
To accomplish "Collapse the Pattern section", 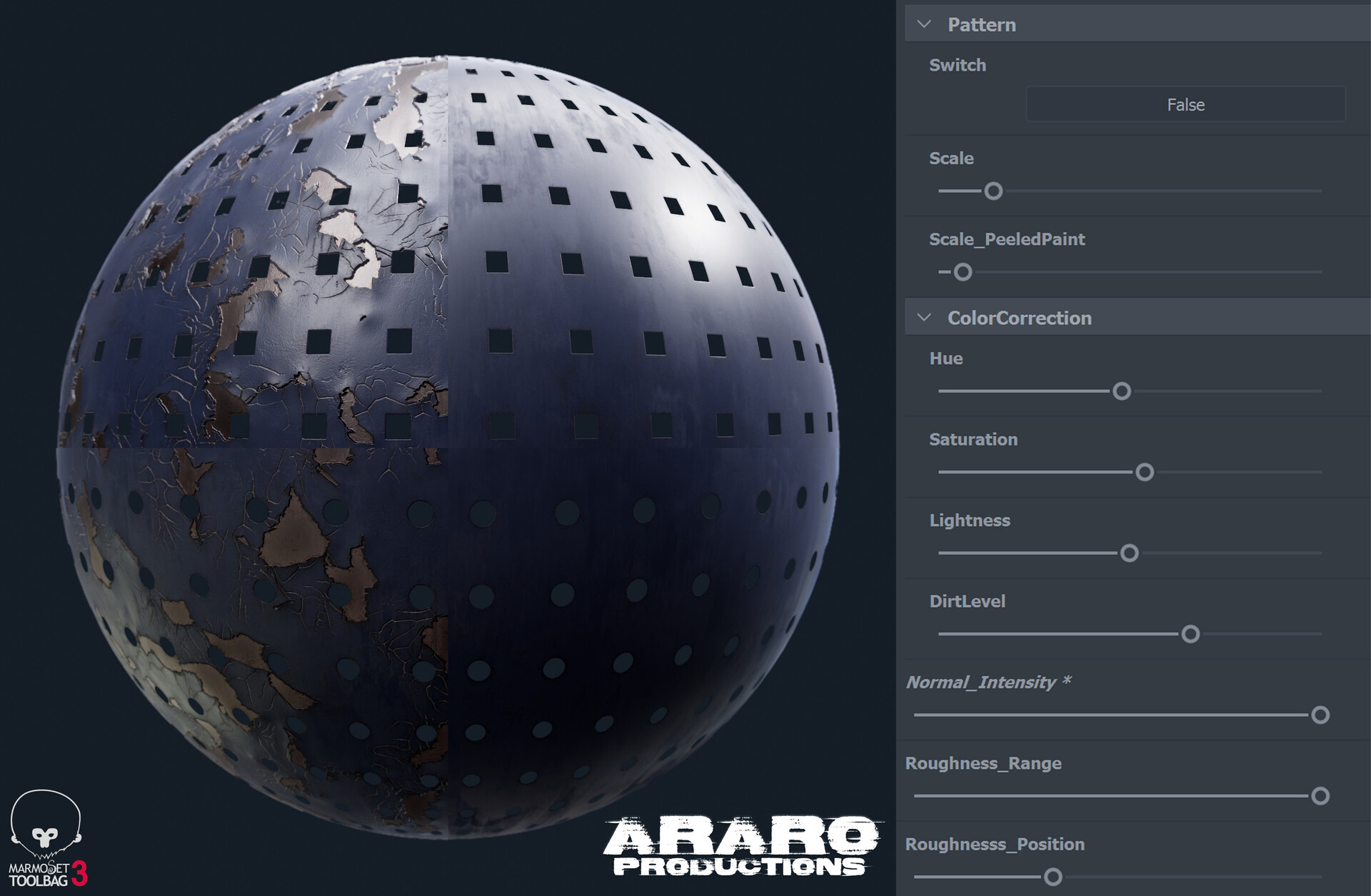I will pyautogui.click(x=925, y=24).
